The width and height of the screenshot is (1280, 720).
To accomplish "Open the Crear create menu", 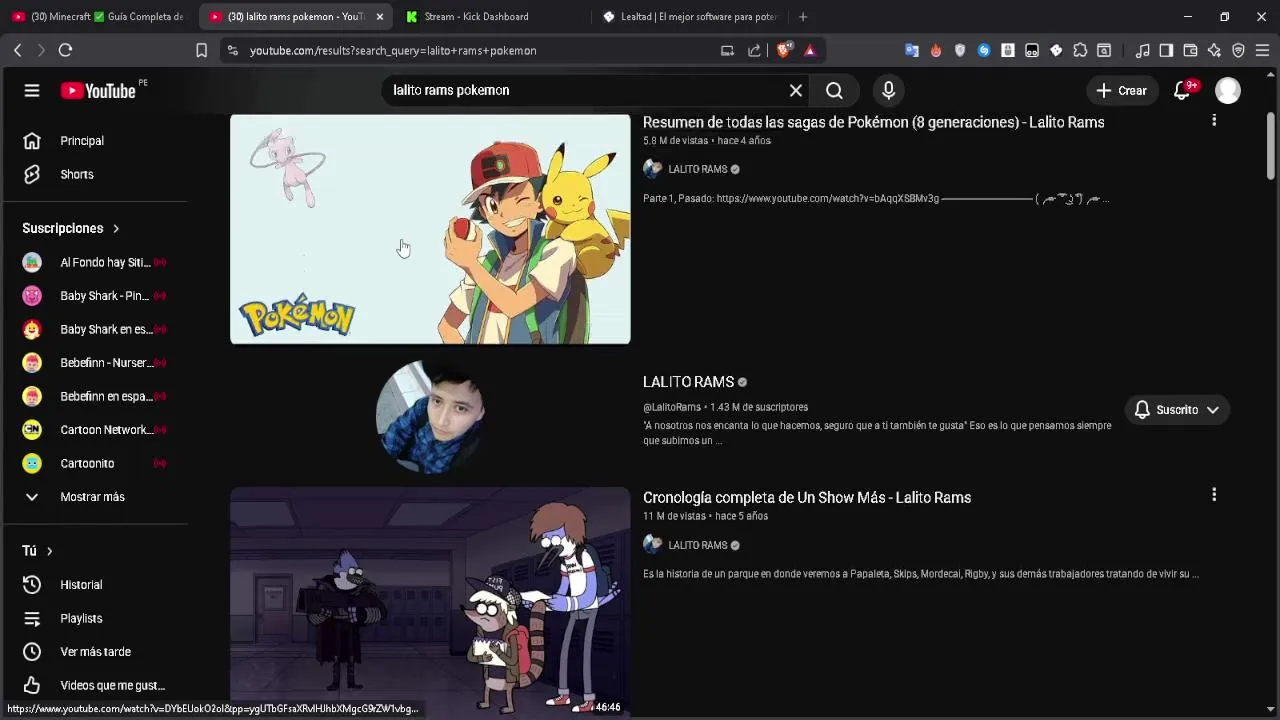I will [x=1121, y=91].
